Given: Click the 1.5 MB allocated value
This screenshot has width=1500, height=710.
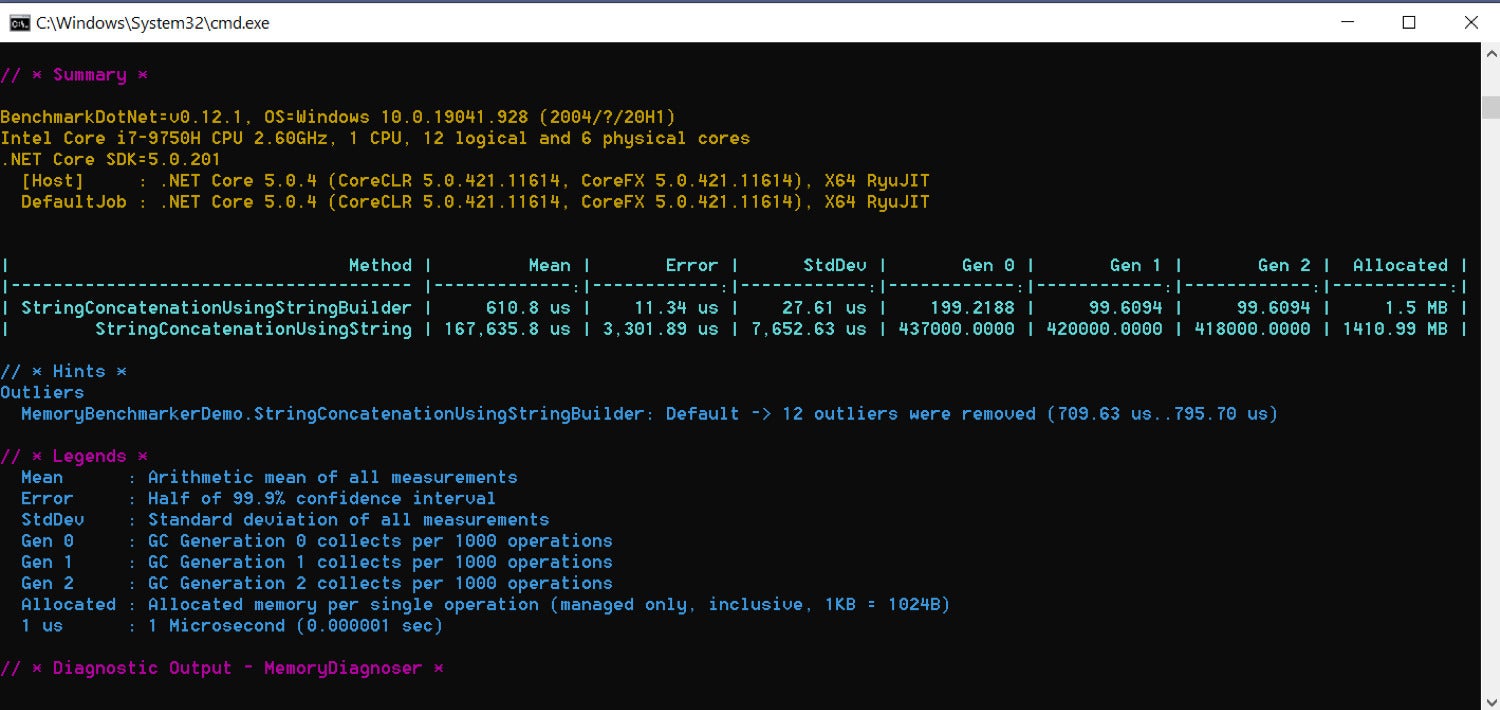Looking at the screenshot, I should click(1416, 308).
